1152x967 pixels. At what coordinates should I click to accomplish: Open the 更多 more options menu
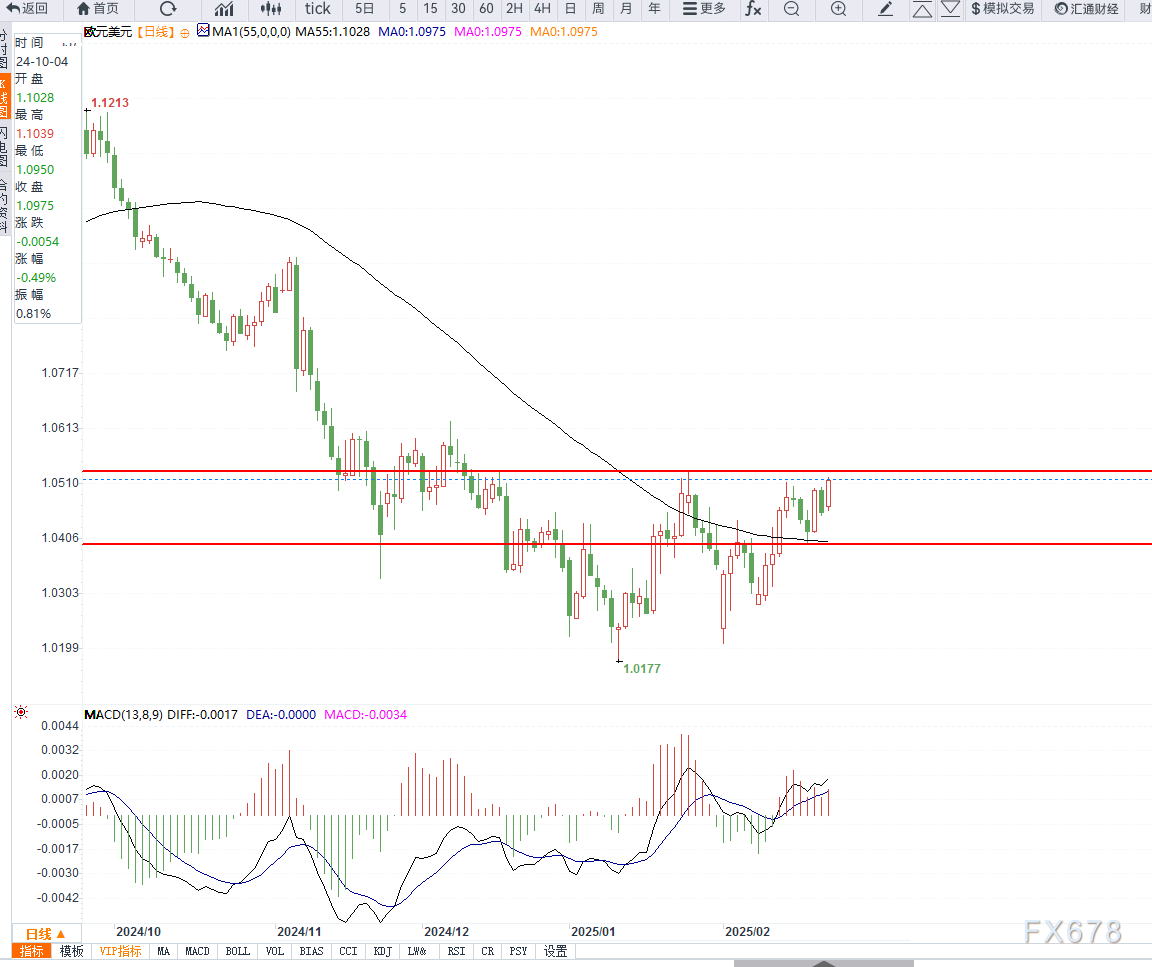pyautogui.click(x=703, y=9)
